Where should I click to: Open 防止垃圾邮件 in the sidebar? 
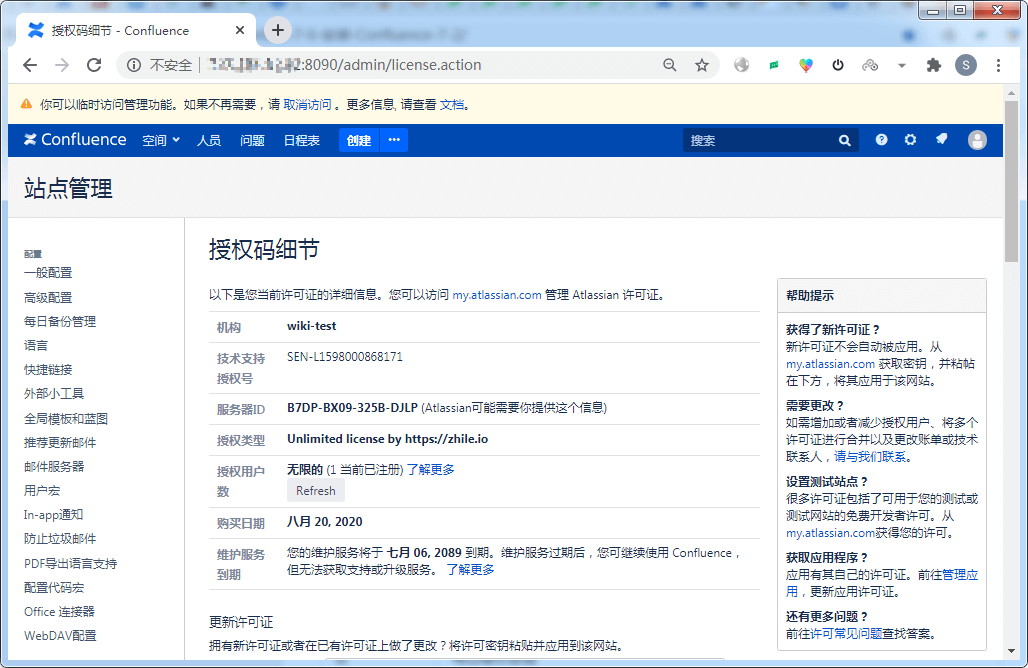pos(60,539)
